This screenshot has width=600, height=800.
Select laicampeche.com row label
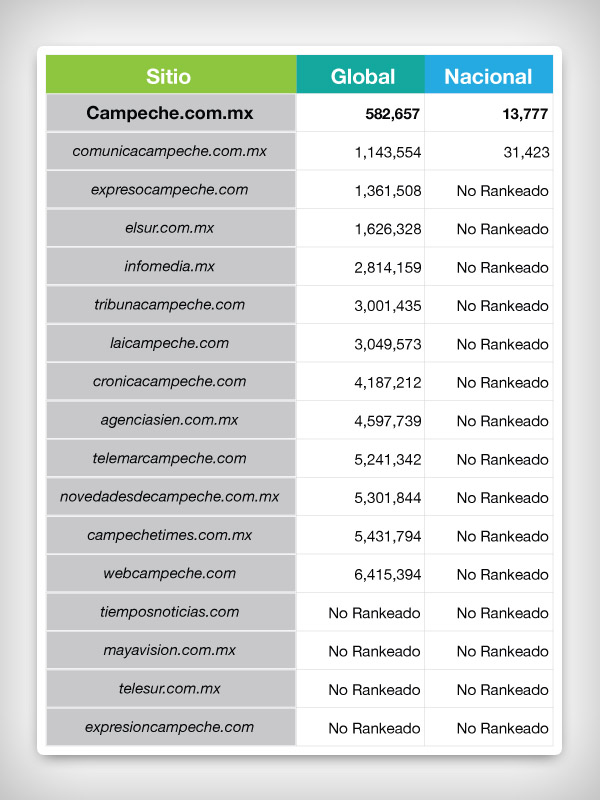[x=169, y=343]
